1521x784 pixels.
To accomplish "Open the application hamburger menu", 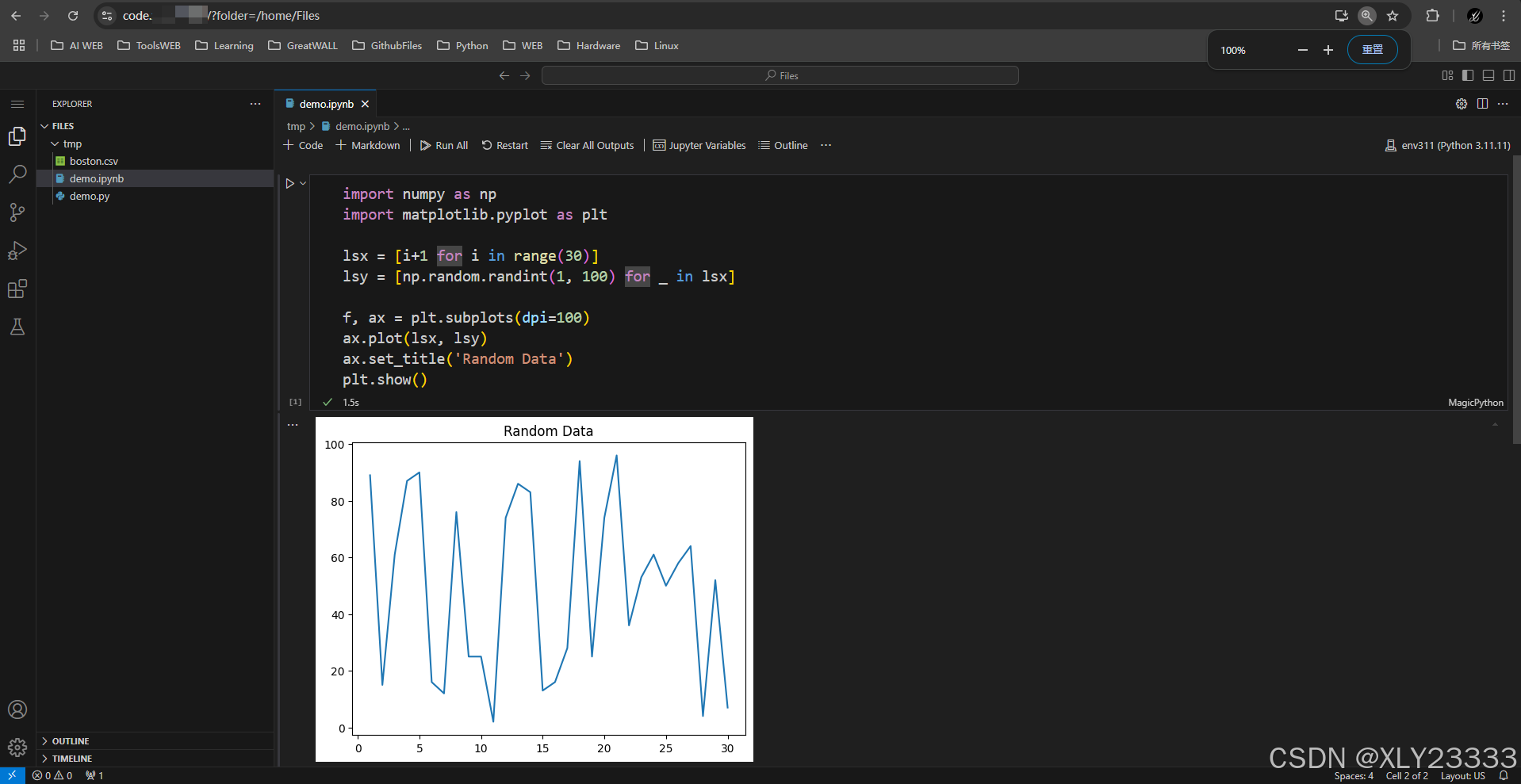I will tap(17, 103).
